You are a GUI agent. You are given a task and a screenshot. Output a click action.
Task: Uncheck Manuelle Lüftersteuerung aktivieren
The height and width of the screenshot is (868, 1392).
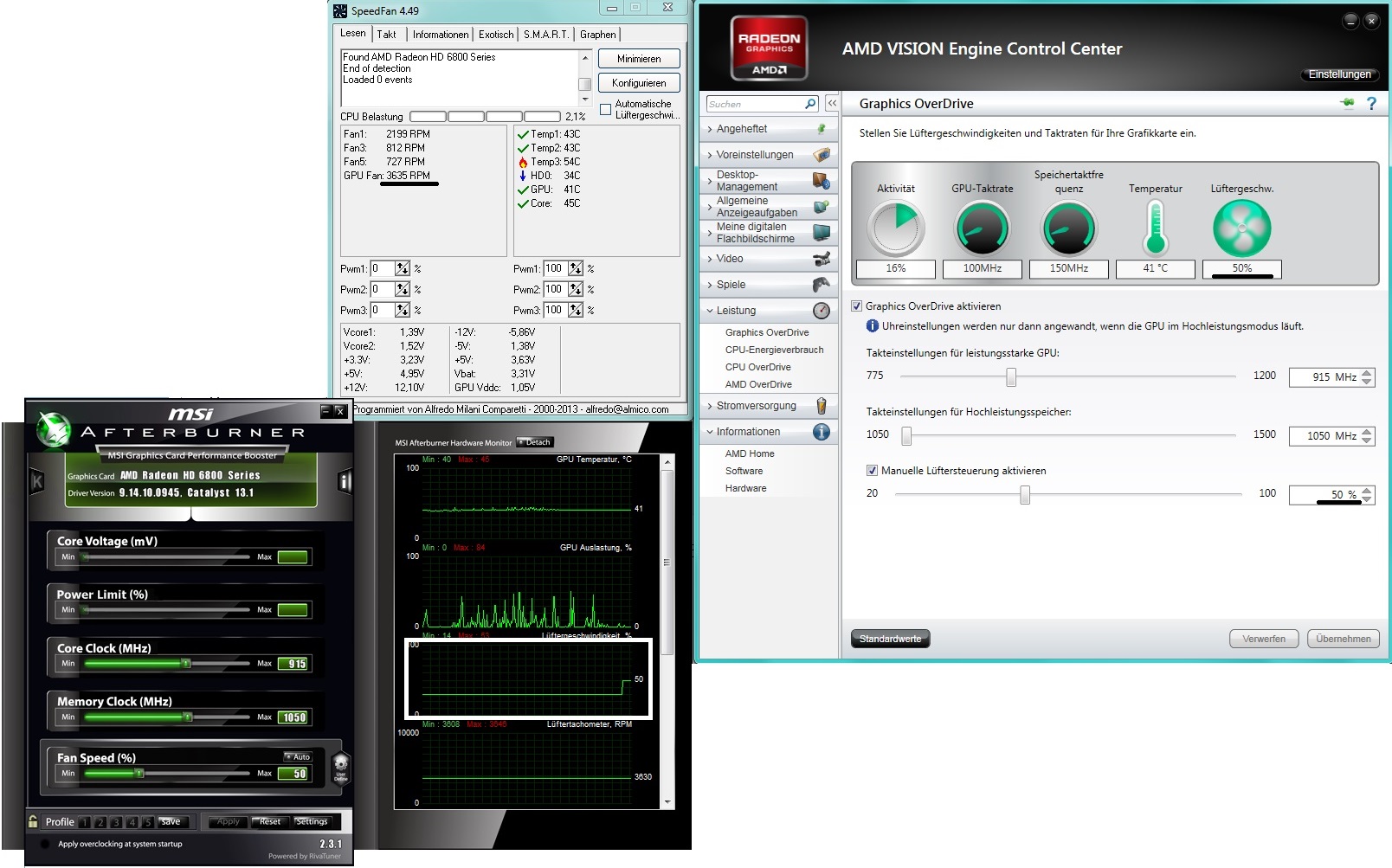pyautogui.click(x=872, y=471)
